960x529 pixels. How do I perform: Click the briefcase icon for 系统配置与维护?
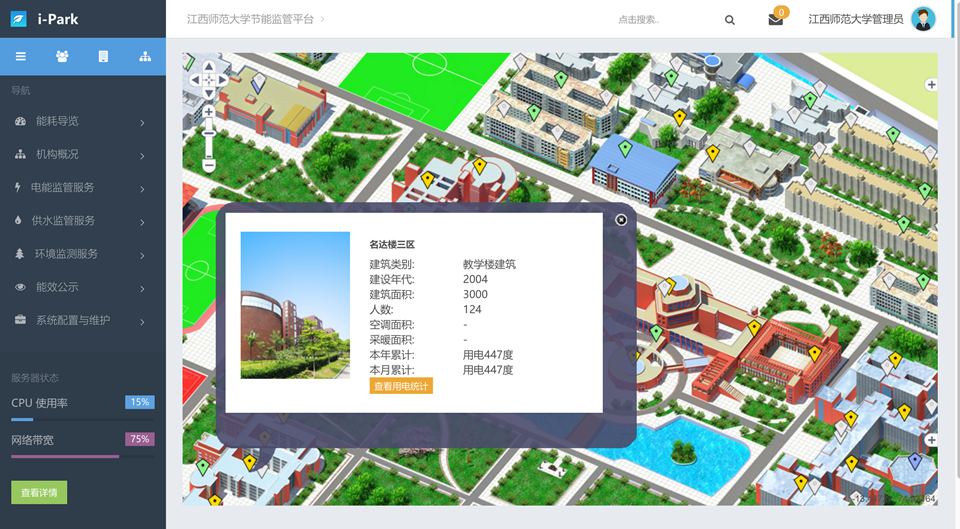20,321
